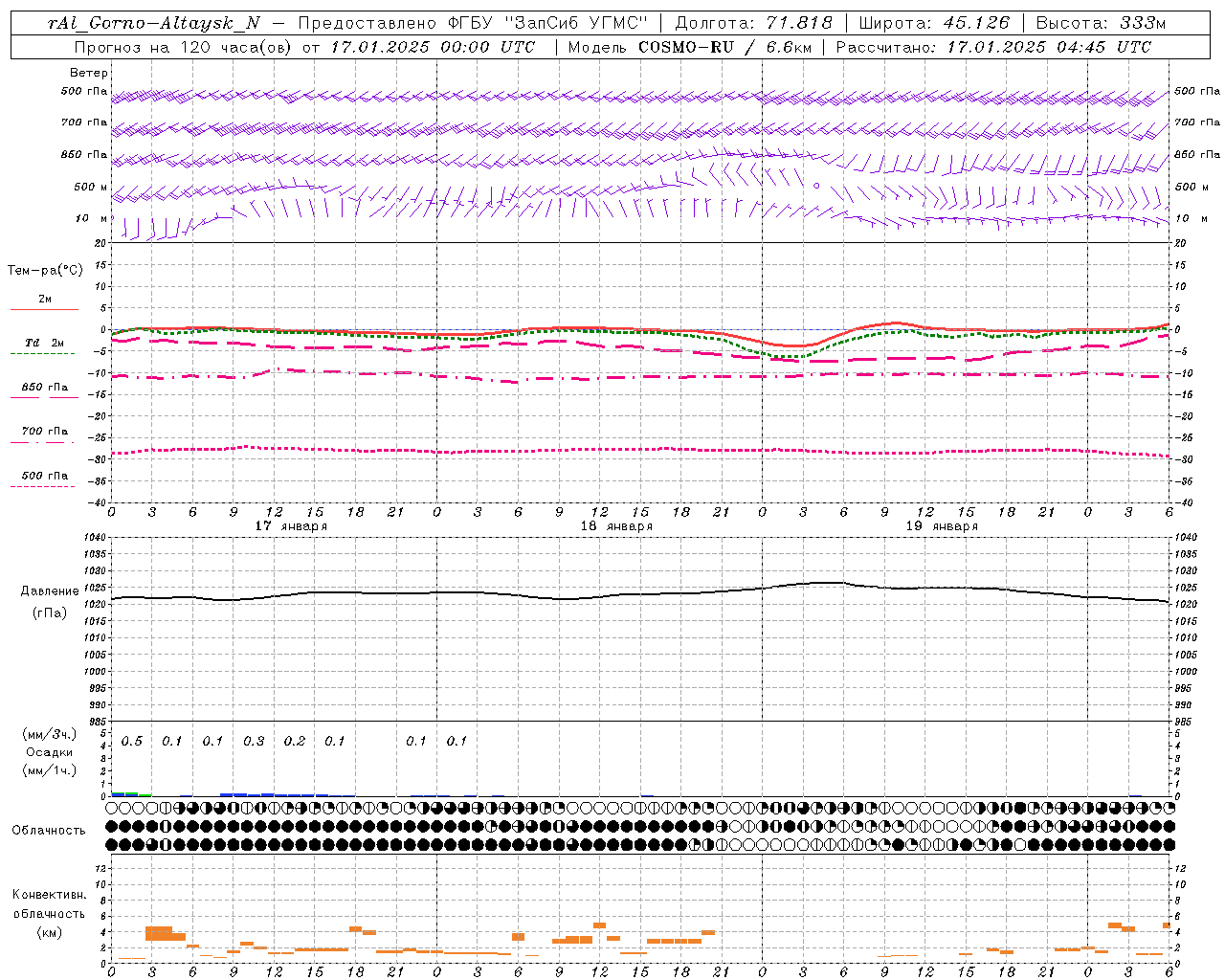Viewport: 1225px width, 980px height.
Task: Click the 18 января date label
Action: [616, 526]
